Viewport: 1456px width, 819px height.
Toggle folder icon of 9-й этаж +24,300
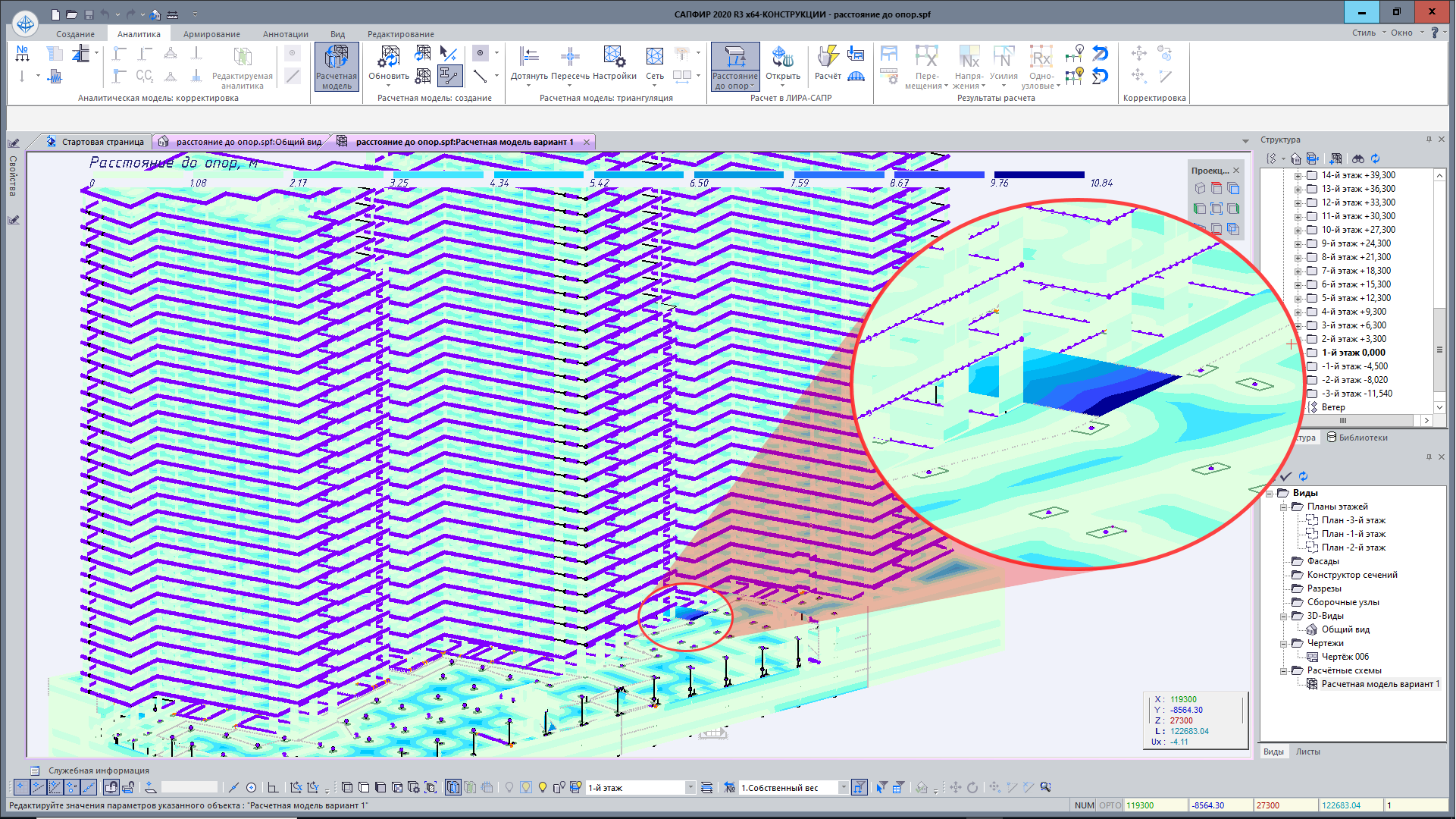click(1312, 243)
